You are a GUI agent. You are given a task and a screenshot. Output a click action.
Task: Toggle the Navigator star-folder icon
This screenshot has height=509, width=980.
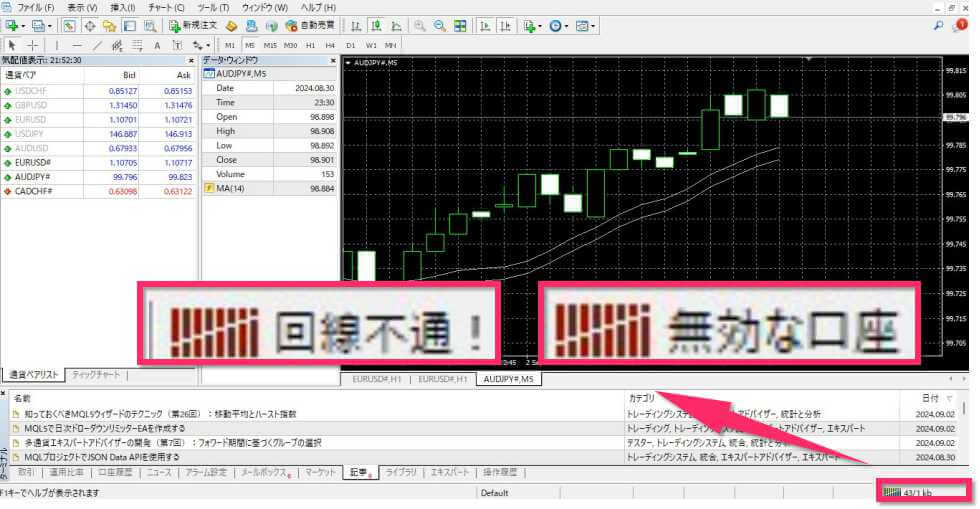(109, 26)
